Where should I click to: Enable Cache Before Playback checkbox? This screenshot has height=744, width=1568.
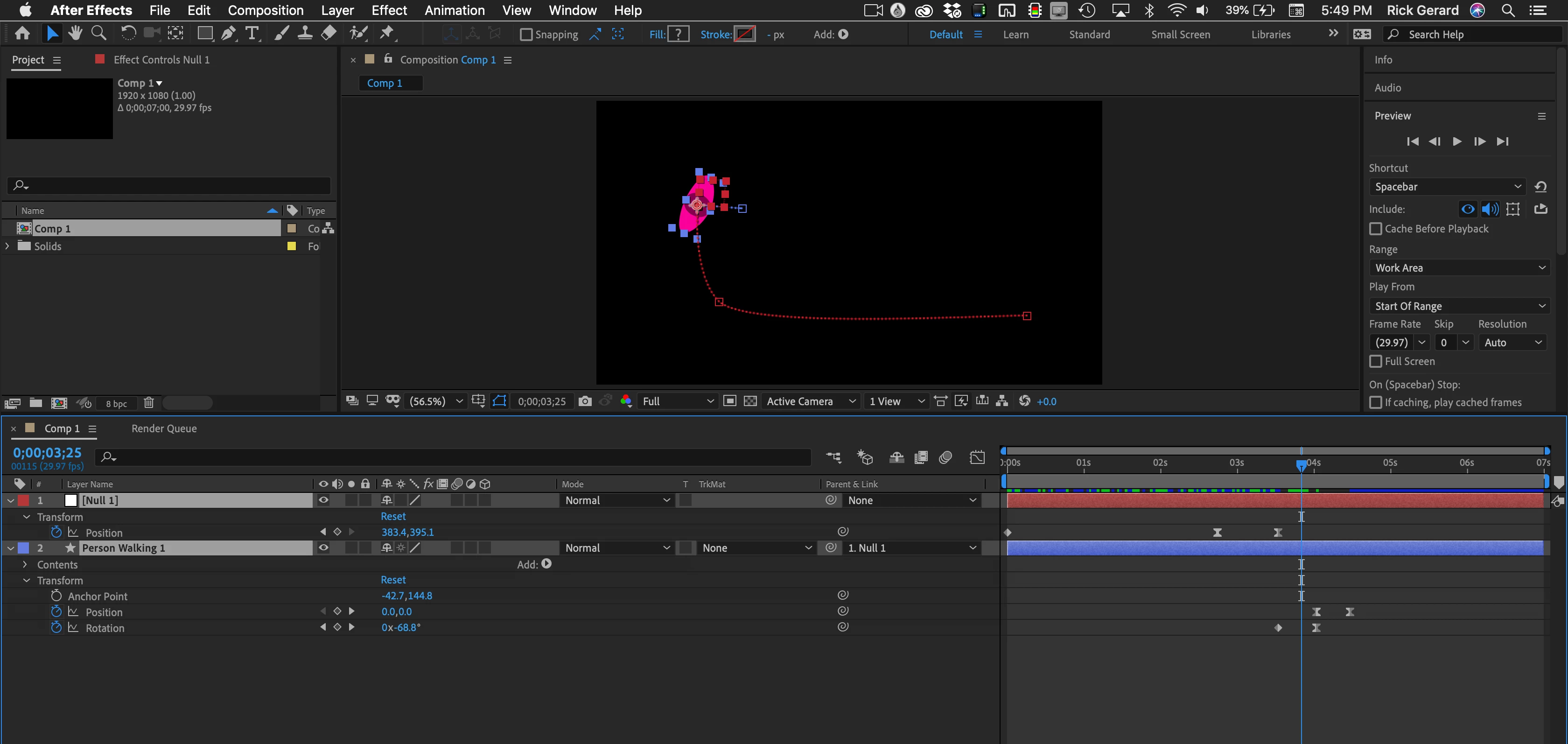click(1375, 229)
